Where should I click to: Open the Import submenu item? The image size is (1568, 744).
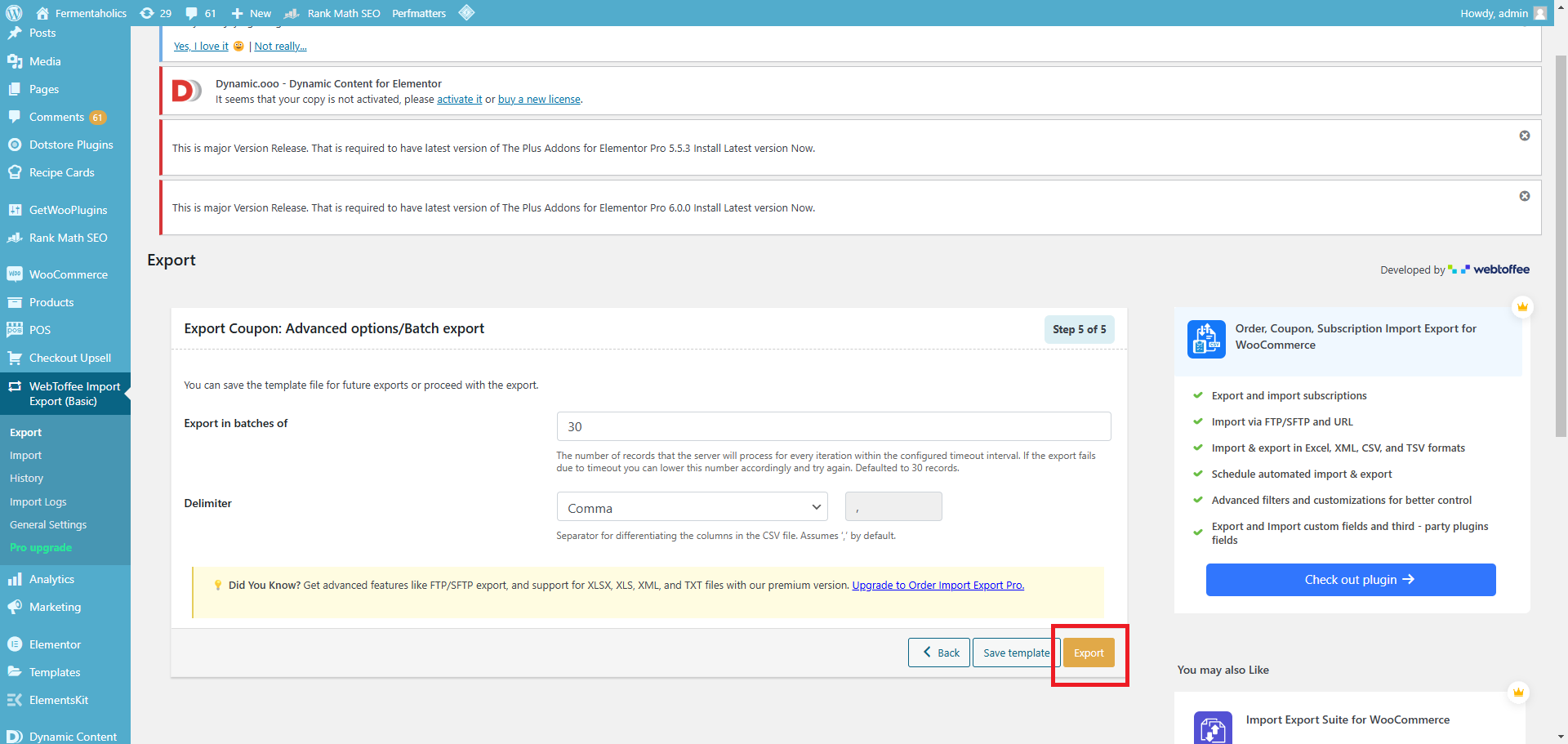point(25,456)
